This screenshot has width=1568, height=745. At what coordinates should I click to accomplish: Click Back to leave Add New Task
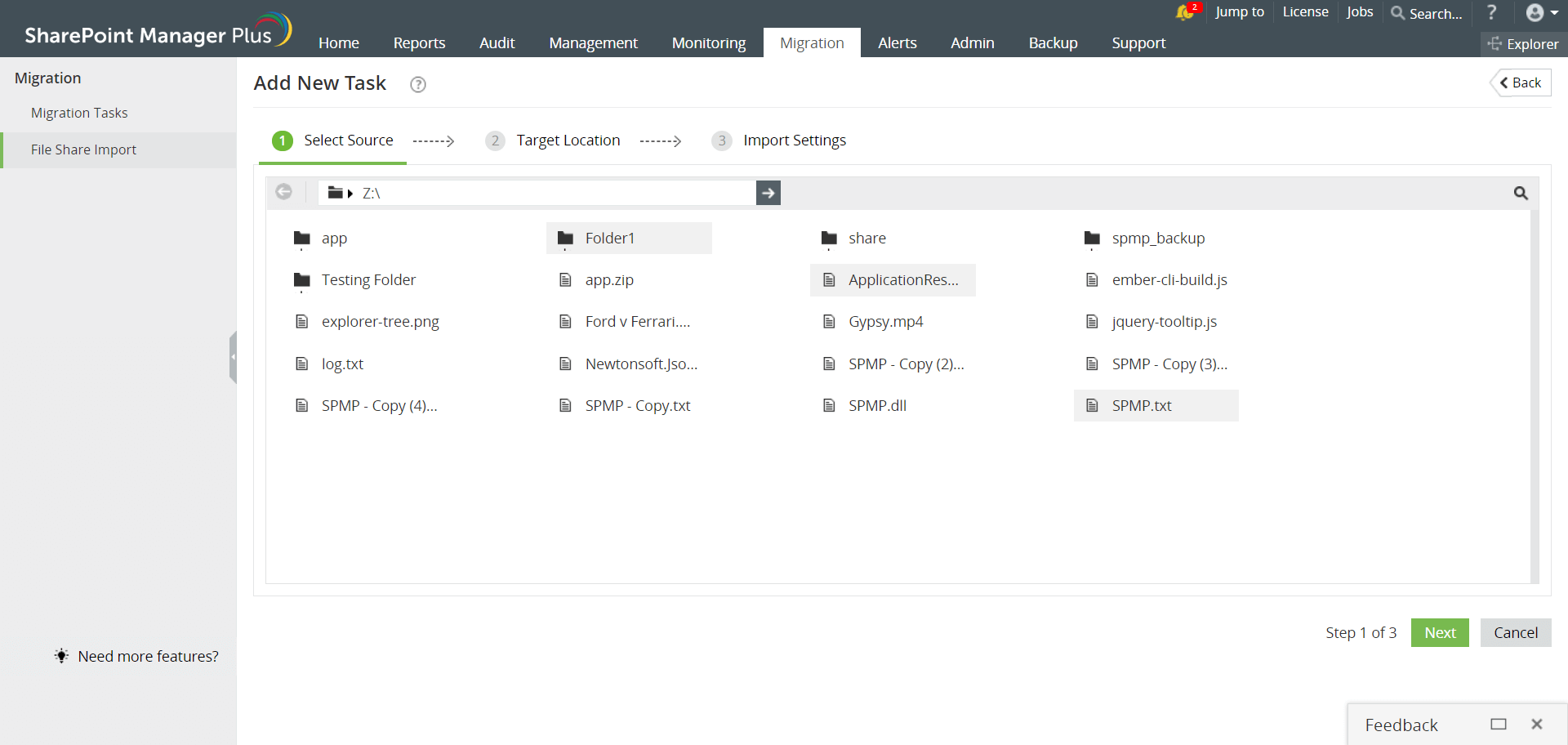[x=1521, y=83]
